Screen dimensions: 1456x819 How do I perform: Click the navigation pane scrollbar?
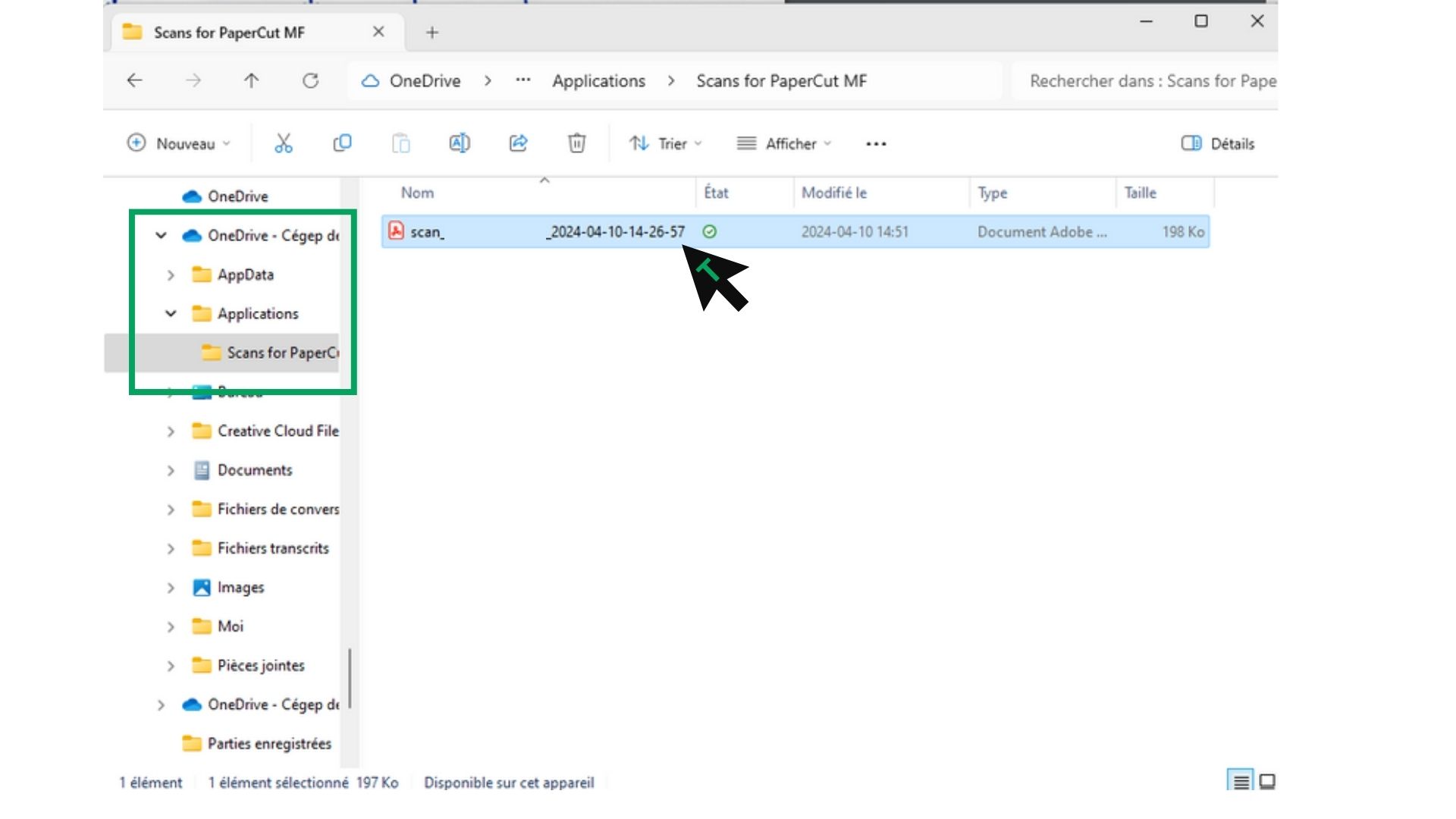tap(350, 679)
